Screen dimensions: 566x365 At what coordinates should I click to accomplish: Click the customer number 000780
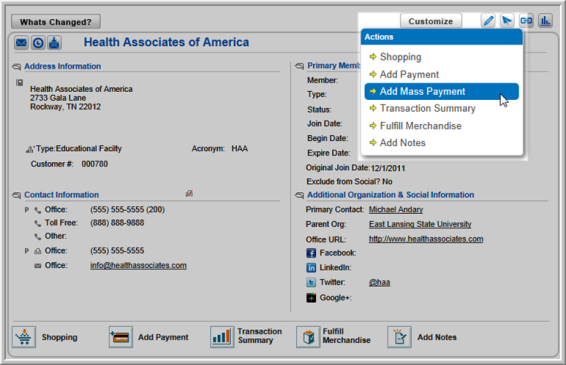click(95, 164)
